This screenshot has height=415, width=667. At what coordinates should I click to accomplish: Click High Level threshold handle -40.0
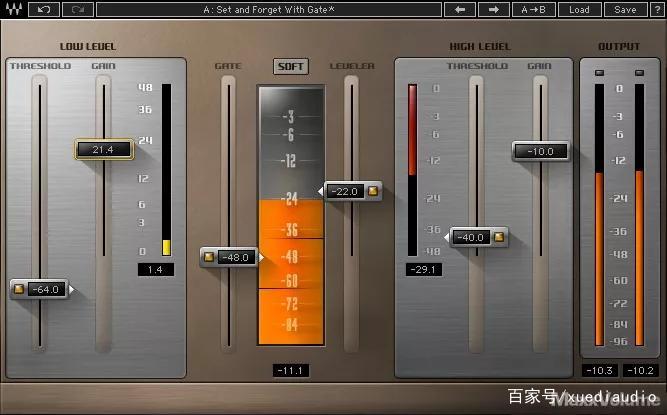click(478, 237)
